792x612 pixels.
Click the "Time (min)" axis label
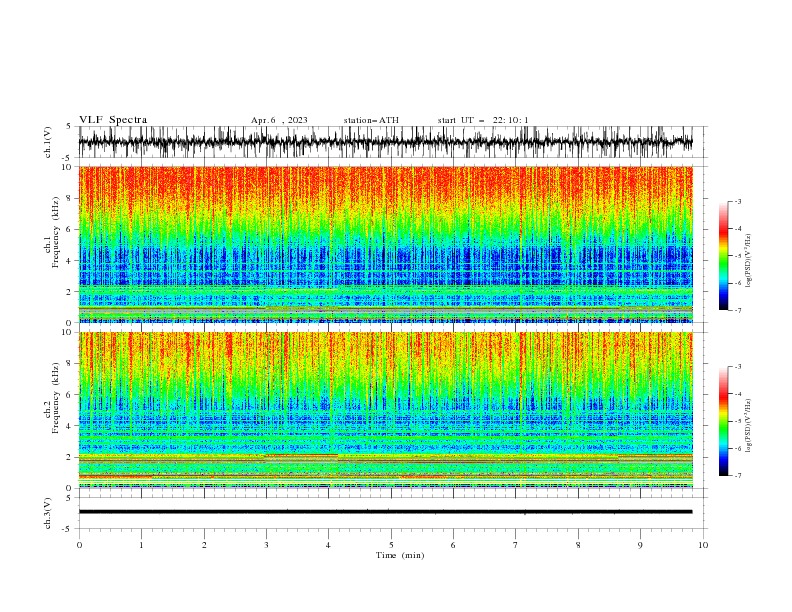400,555
